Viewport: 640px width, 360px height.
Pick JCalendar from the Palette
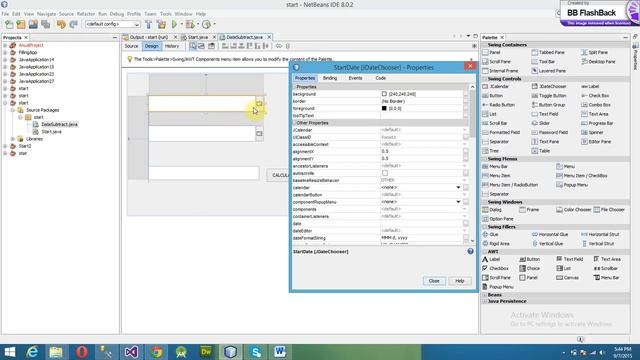coord(496,87)
